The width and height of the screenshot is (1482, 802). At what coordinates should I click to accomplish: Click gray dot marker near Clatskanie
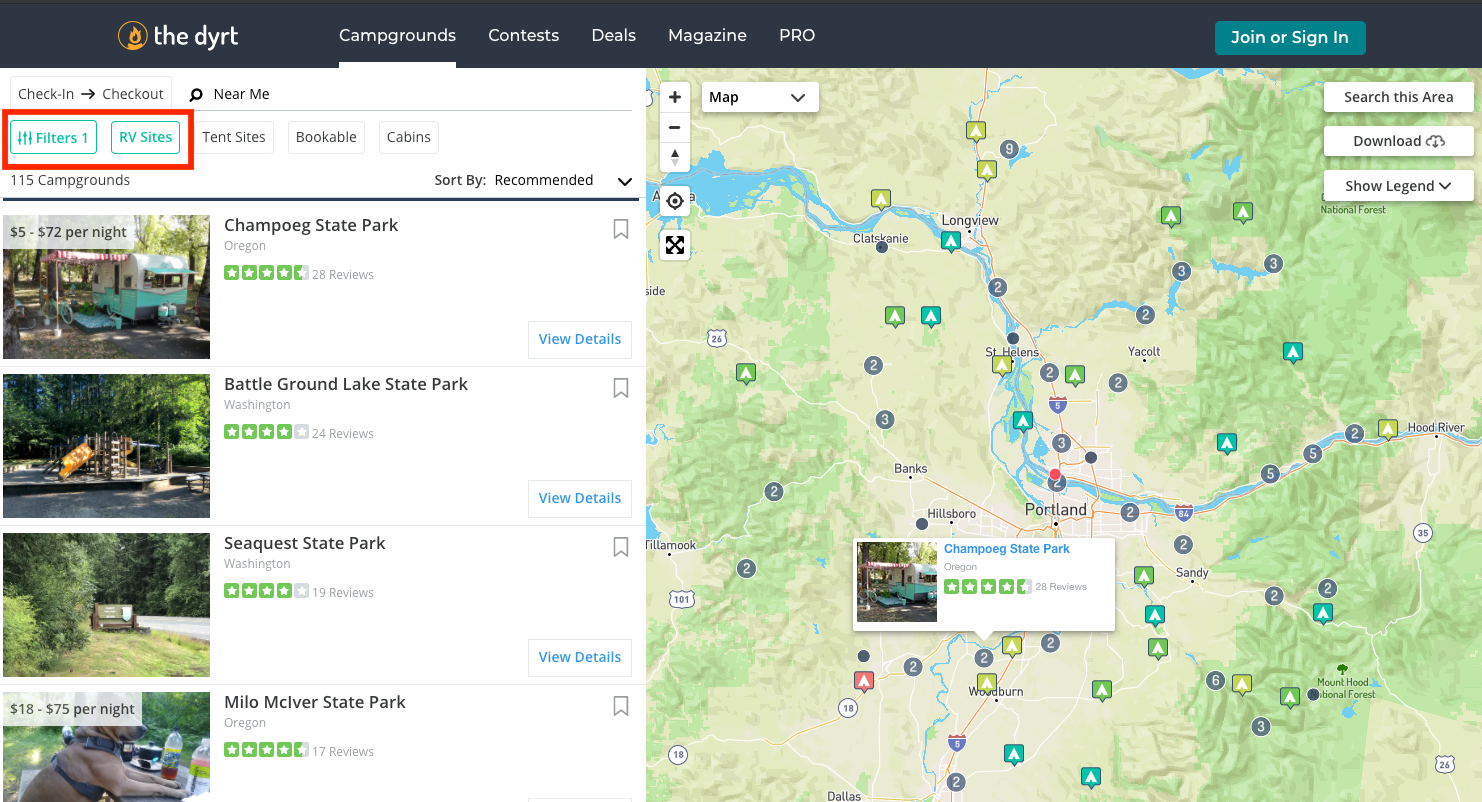pos(881,246)
